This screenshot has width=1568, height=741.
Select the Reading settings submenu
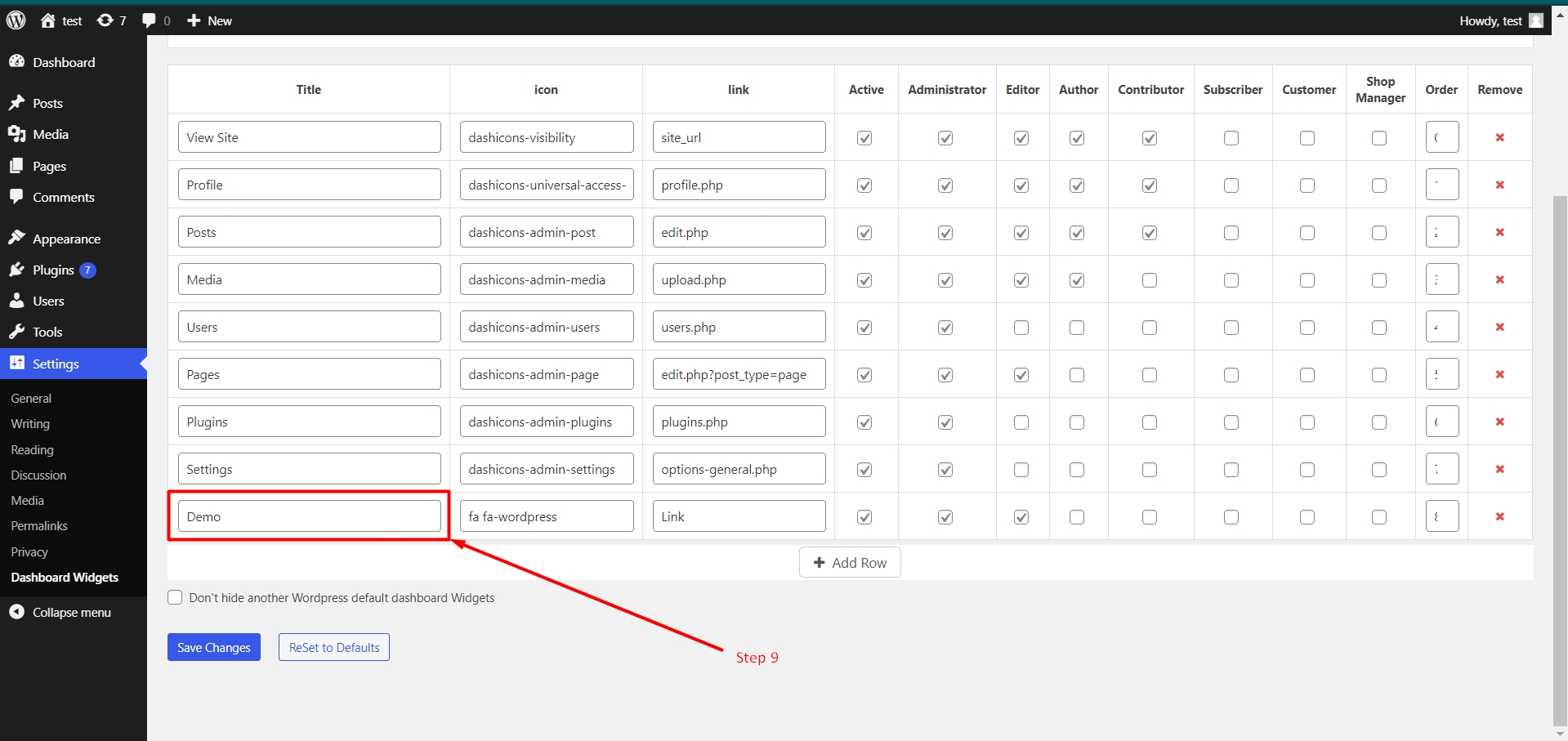(x=33, y=450)
